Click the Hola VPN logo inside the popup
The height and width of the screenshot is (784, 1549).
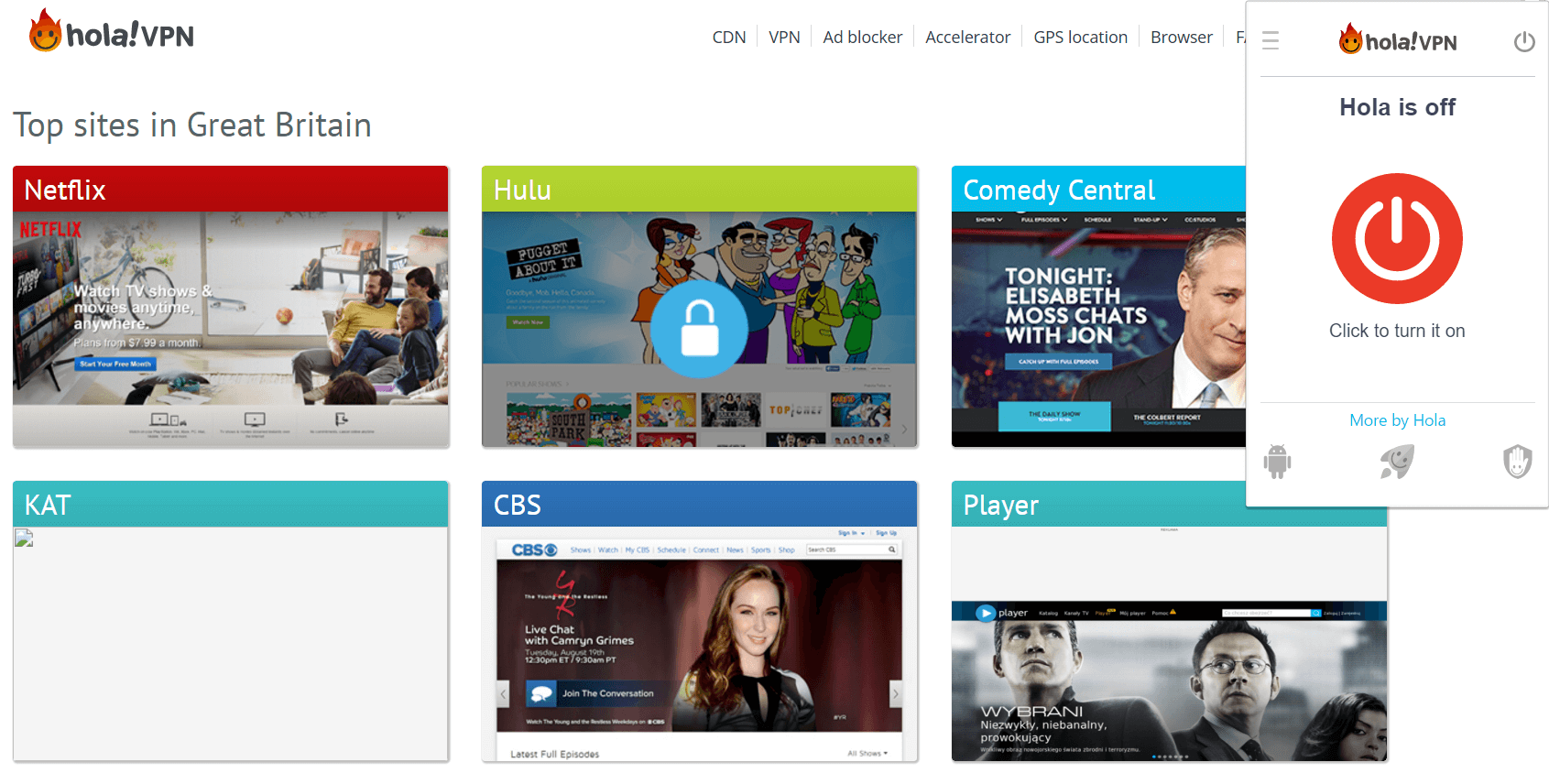coord(1397,40)
